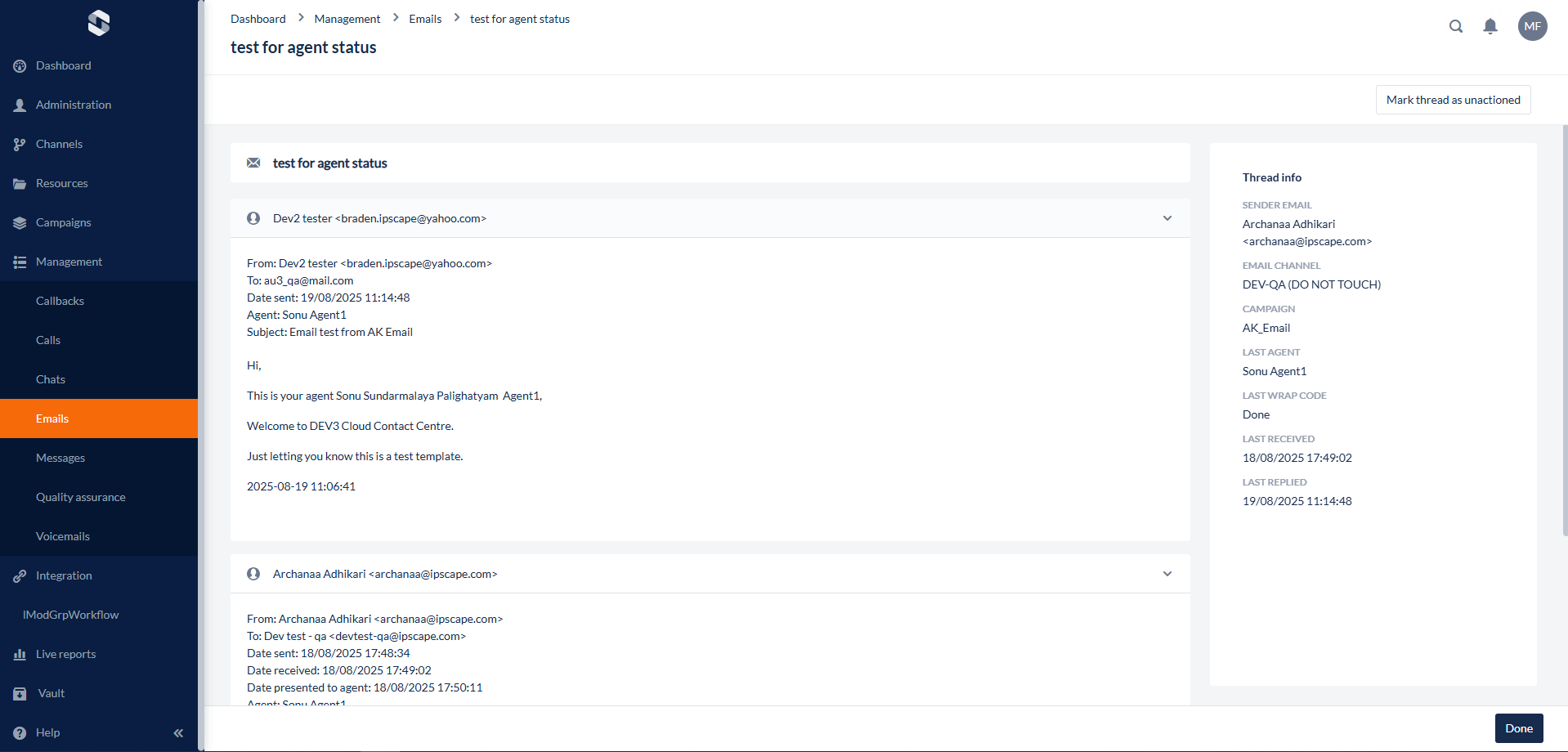Image resolution: width=1568 pixels, height=752 pixels.
Task: Click Mark thread as unactioned button
Action: 1453,100
